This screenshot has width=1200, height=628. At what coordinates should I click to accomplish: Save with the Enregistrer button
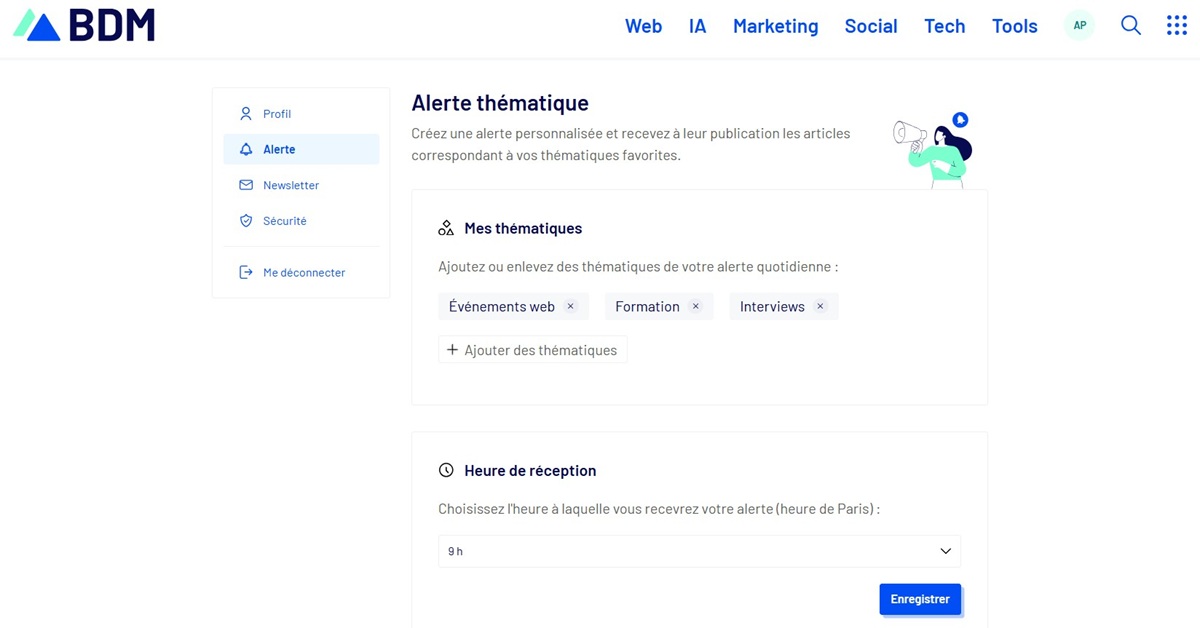pos(920,599)
